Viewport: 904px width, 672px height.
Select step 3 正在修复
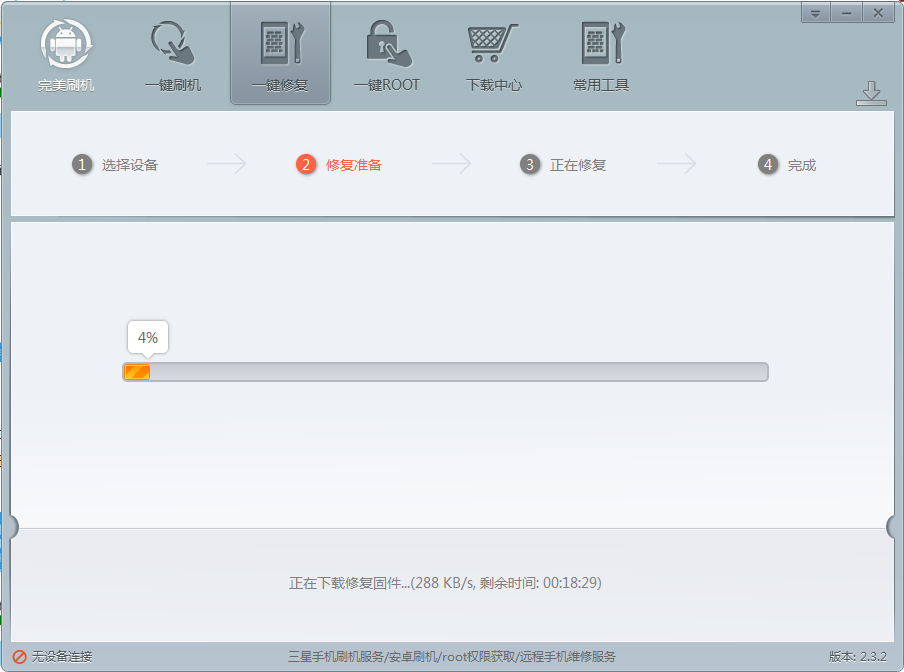click(563, 165)
